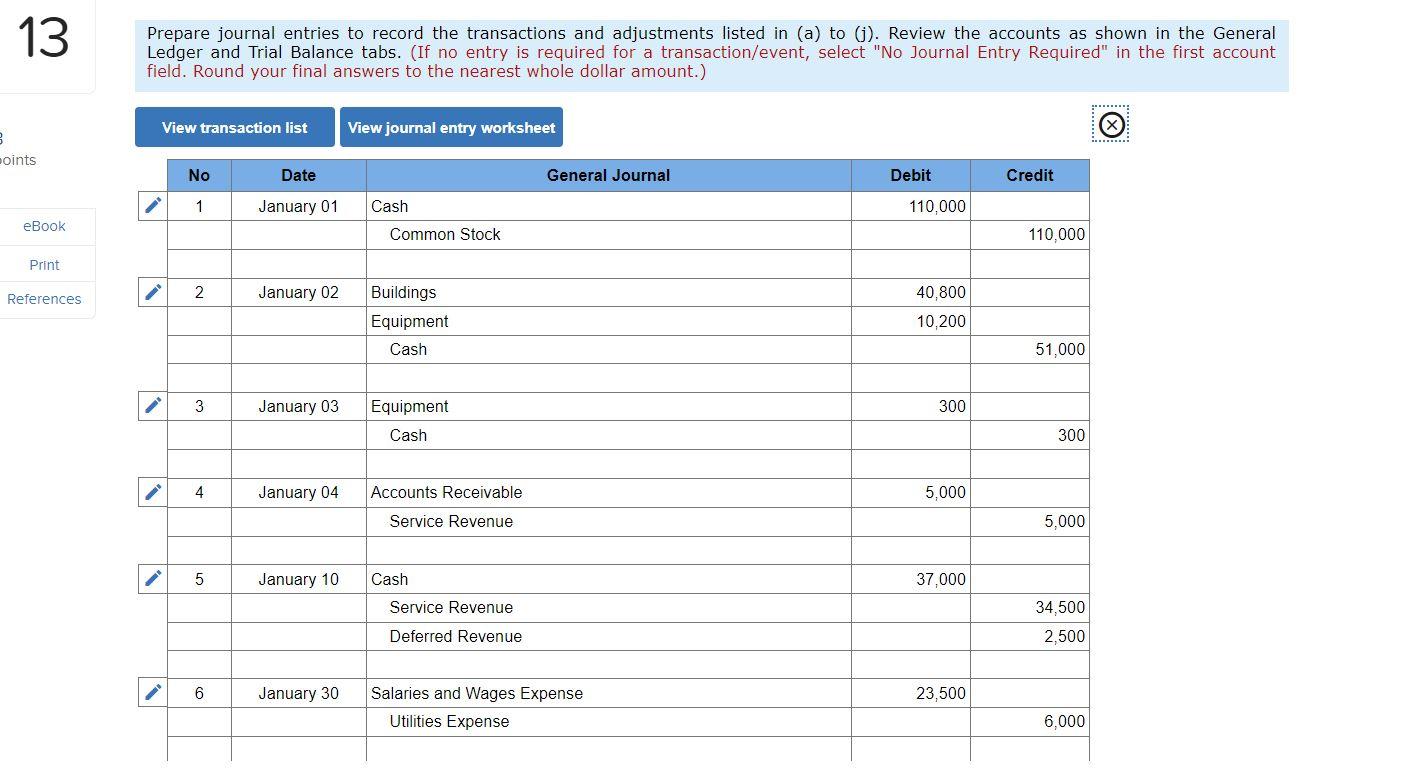
Task: Edit journal entry 6 with pencil icon
Action: tap(153, 693)
